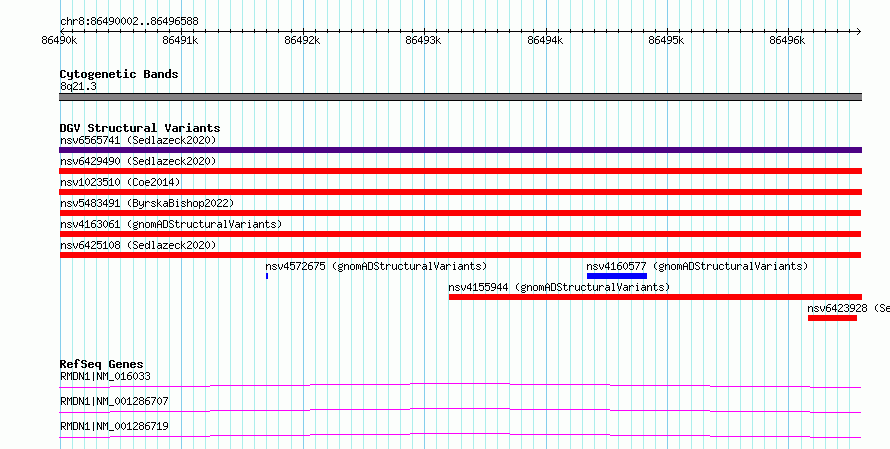Viewport: 890px width, 449px height.
Task: Click the nsv6565741 (Sedlazeck2020) label
Action: tap(138, 140)
